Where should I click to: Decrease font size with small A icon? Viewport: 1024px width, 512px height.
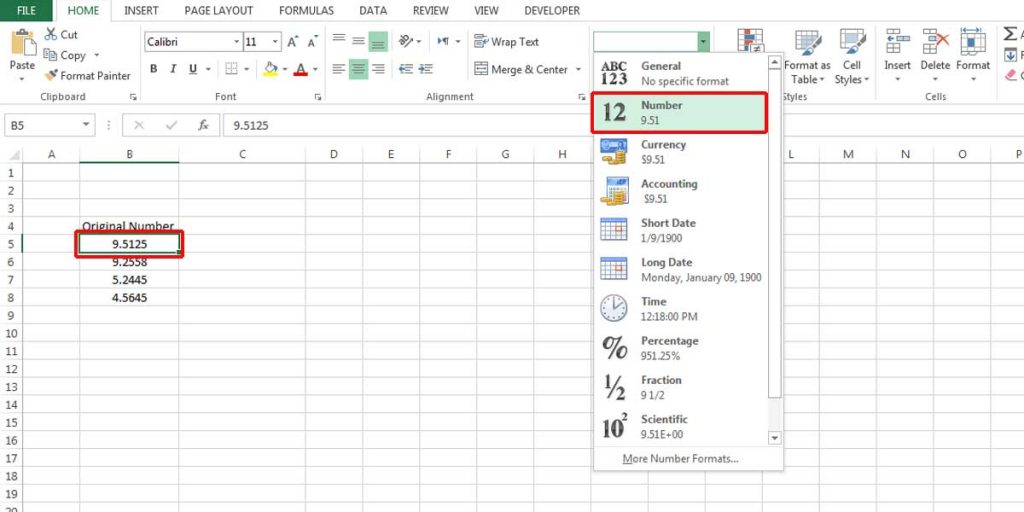(x=313, y=42)
